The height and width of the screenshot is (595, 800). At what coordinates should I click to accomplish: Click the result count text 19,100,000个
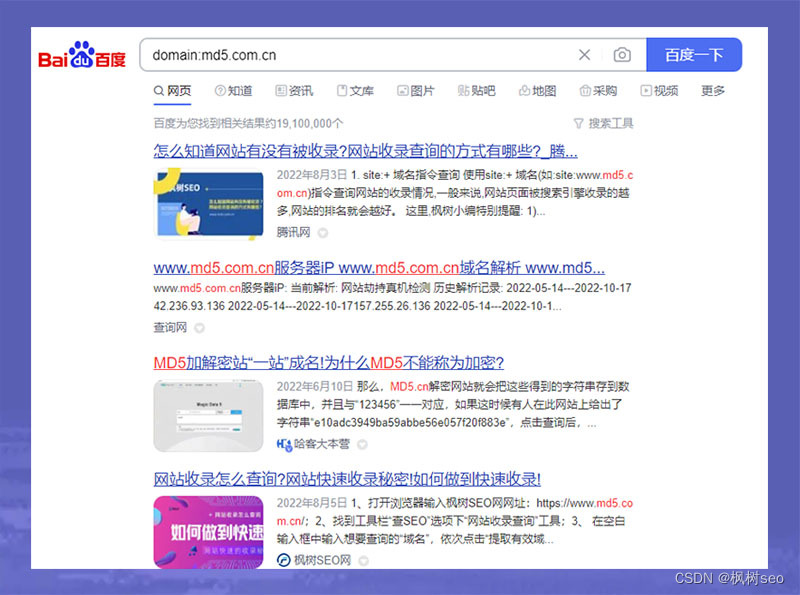[x=310, y=123]
